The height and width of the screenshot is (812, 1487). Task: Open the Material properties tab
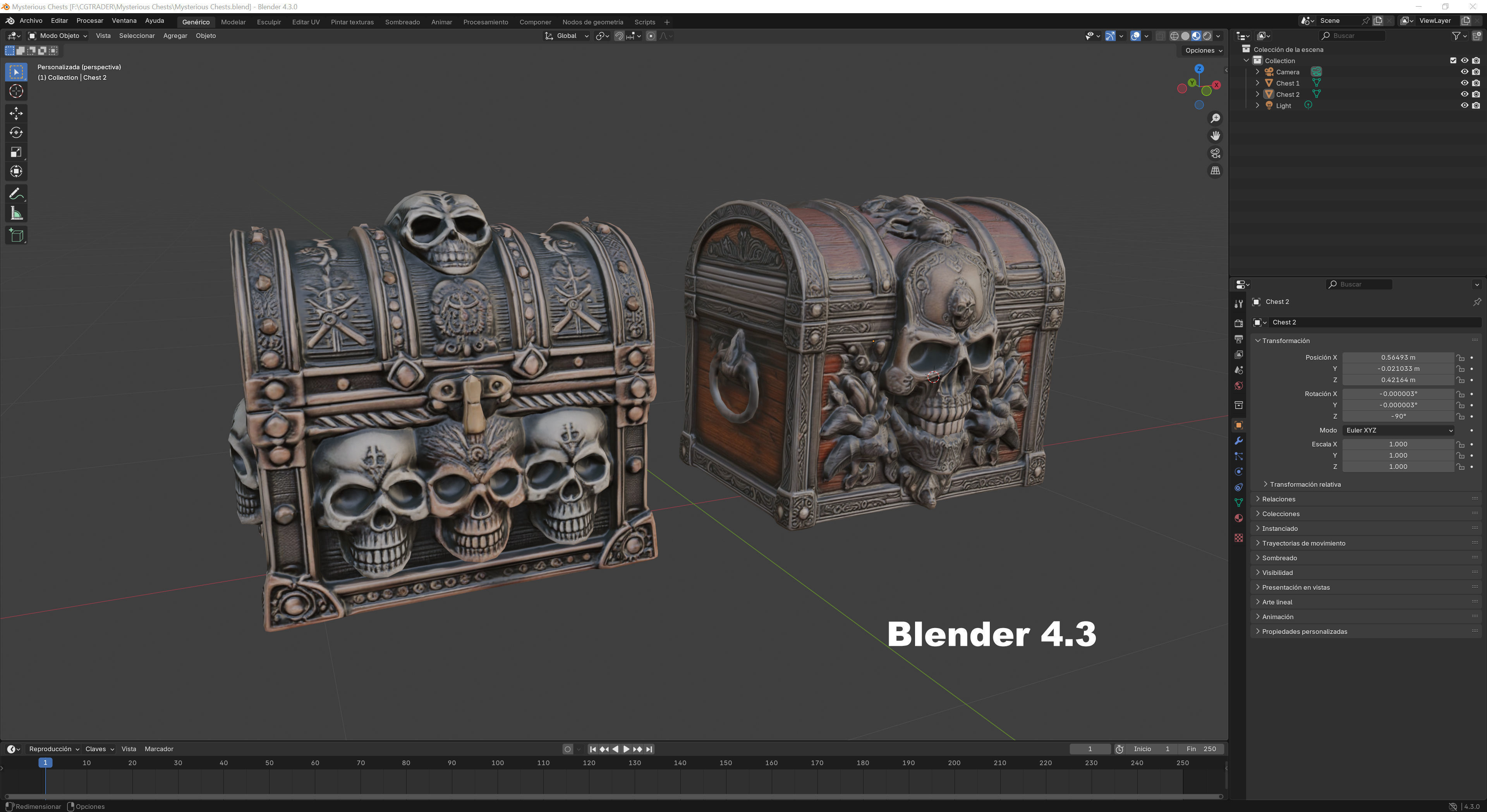click(x=1238, y=518)
